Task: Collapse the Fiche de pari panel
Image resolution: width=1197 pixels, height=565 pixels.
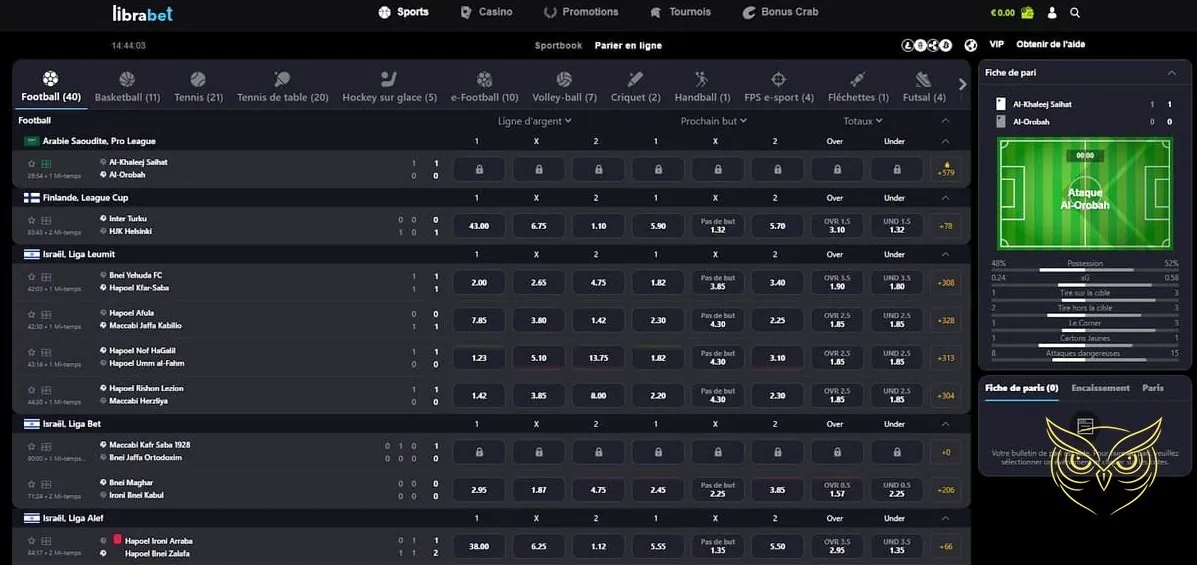Action: tap(1172, 73)
